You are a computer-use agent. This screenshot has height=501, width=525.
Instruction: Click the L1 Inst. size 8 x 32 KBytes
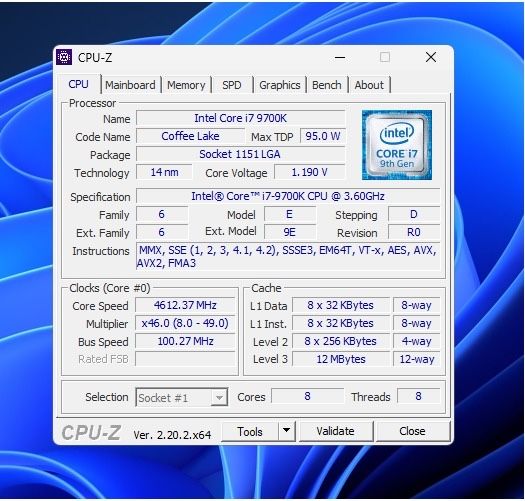341,323
